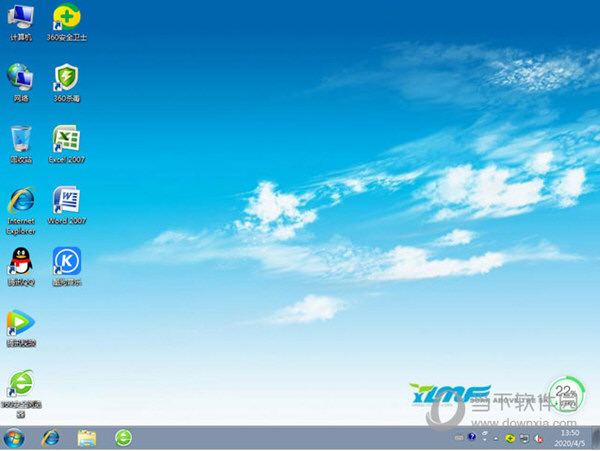Open Internet Explorer from the taskbar
The height and width of the screenshot is (451, 600).
(50, 438)
